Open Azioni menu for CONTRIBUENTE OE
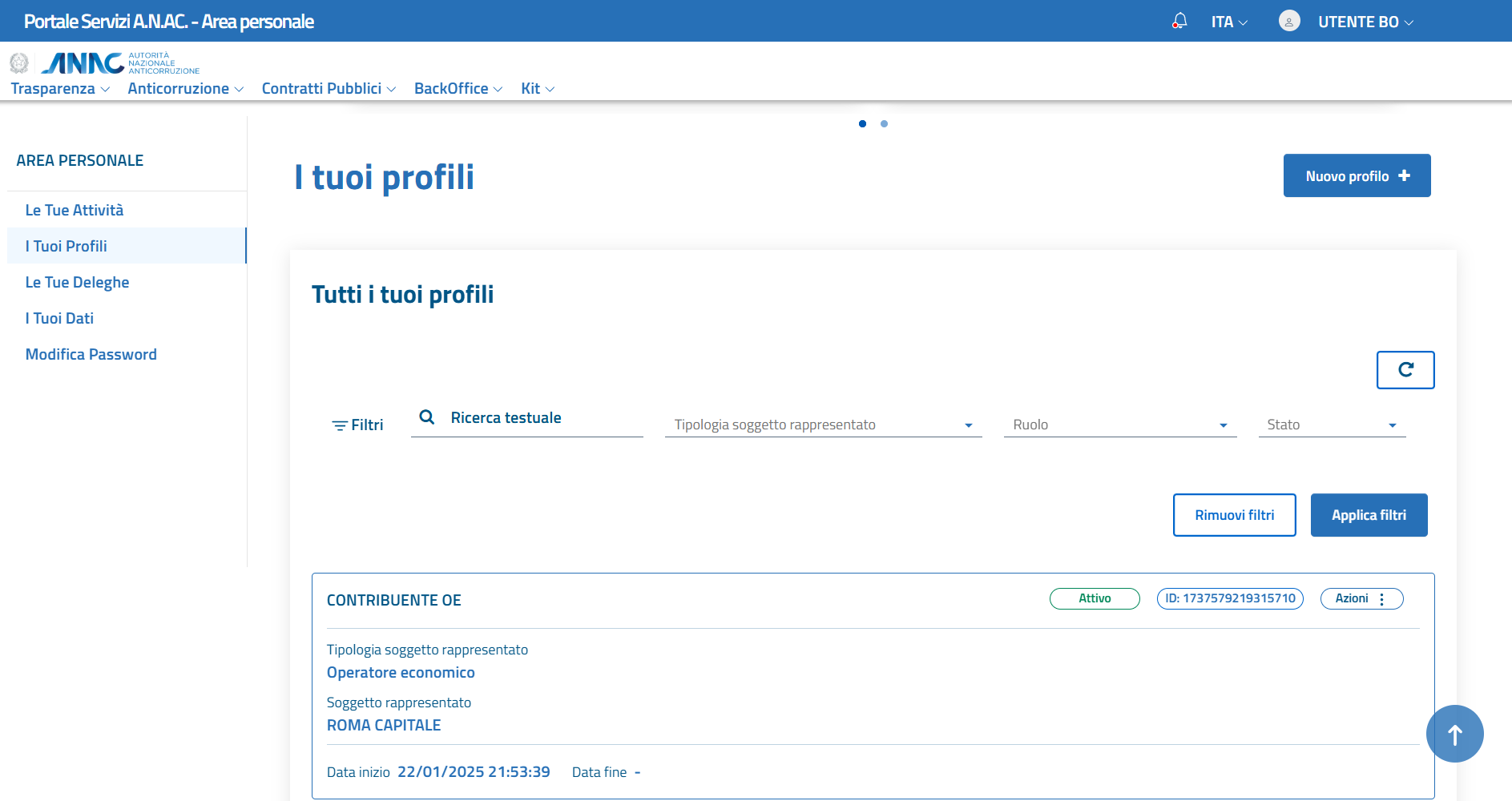 click(x=1361, y=599)
